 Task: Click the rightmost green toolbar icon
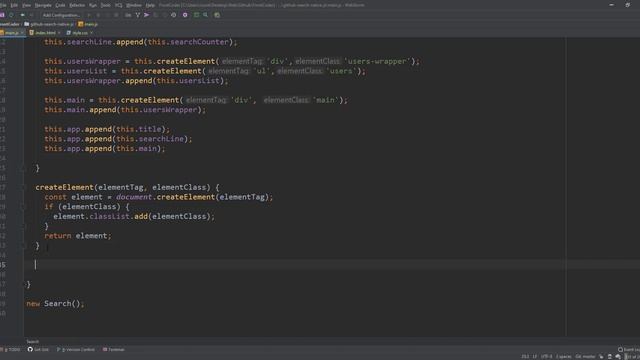coord(217,15)
